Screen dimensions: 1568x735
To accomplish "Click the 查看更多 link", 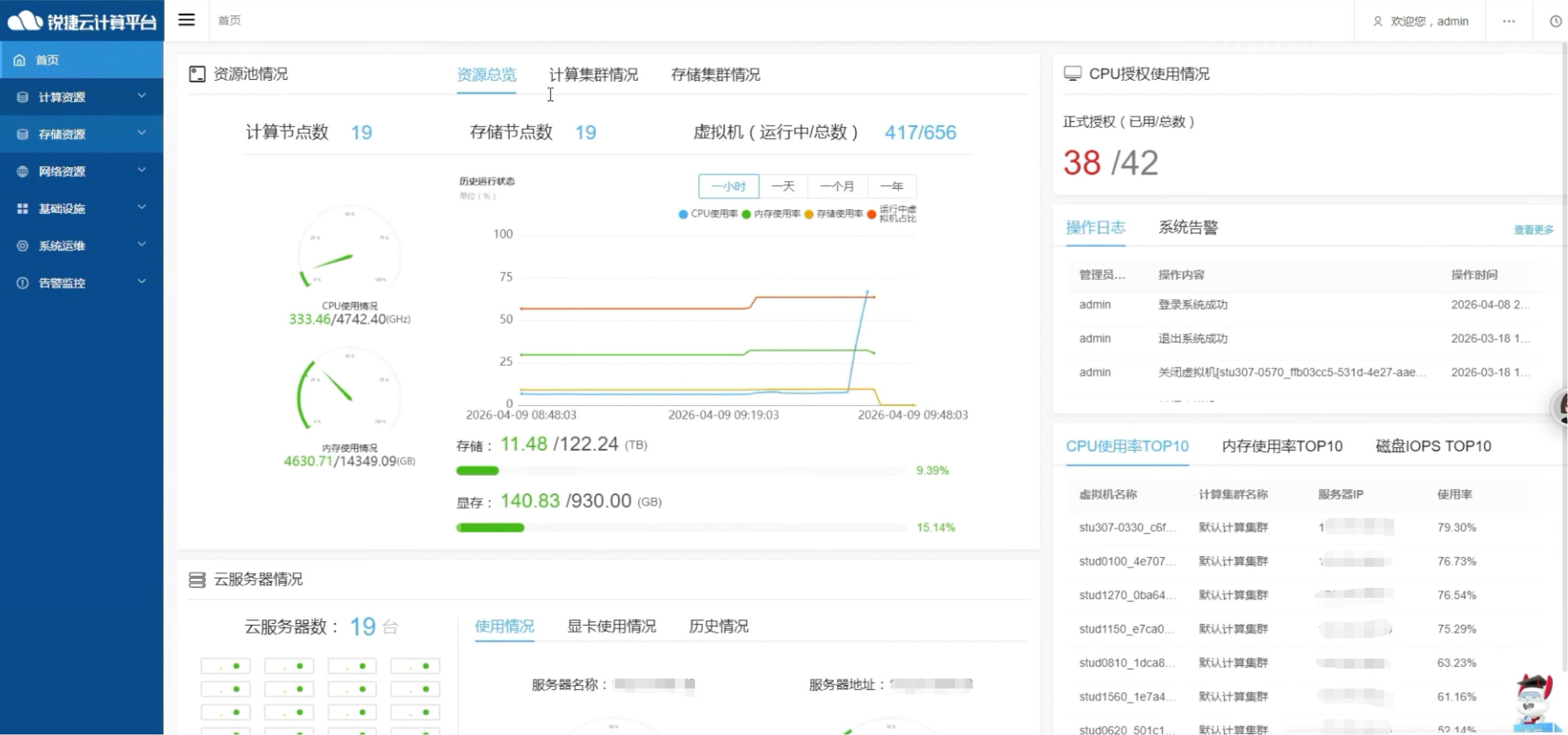I will [x=1533, y=230].
